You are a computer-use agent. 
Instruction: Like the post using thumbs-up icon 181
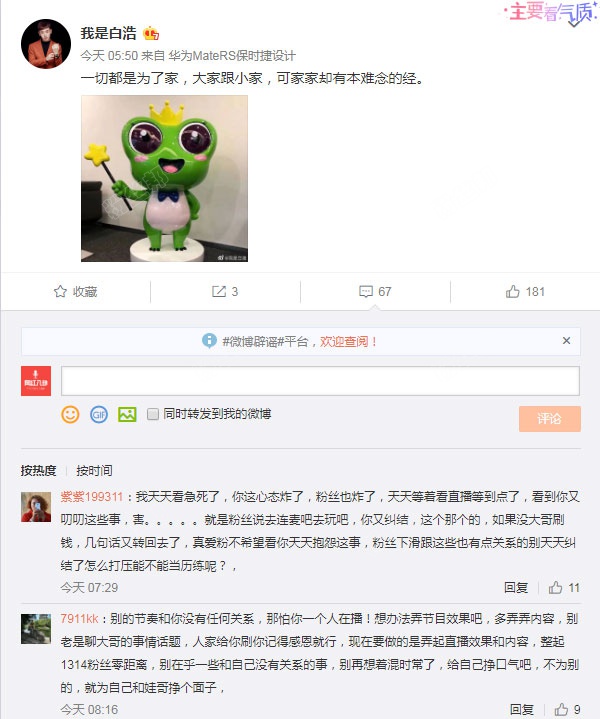point(512,291)
